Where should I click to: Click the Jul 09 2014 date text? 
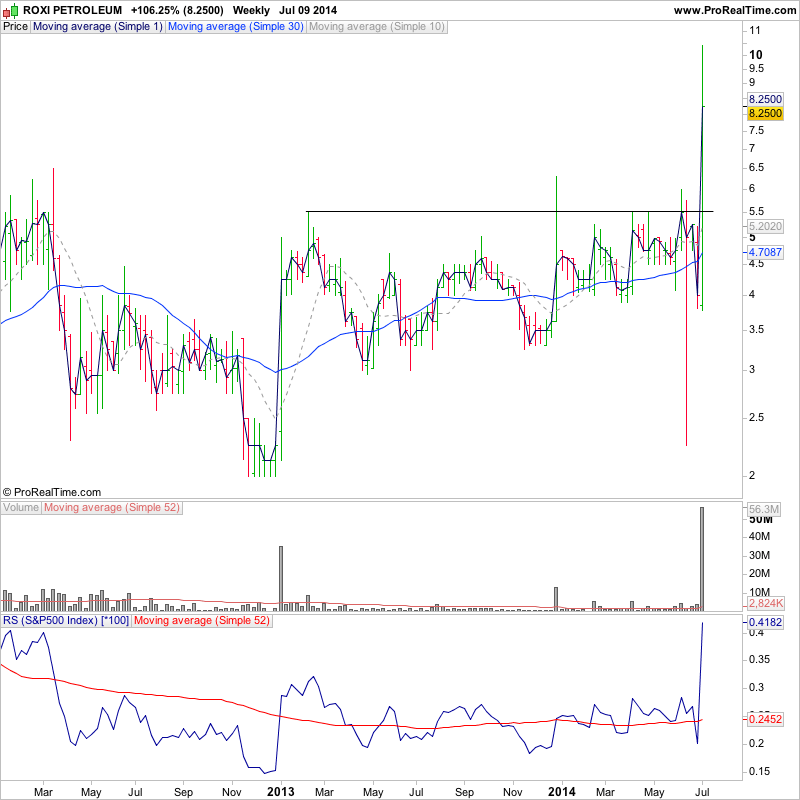point(308,10)
